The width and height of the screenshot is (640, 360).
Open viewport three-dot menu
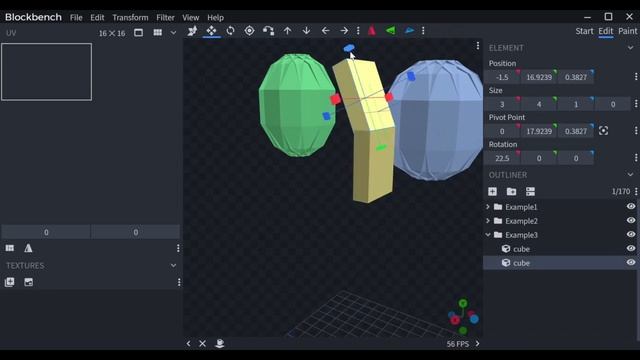478,46
